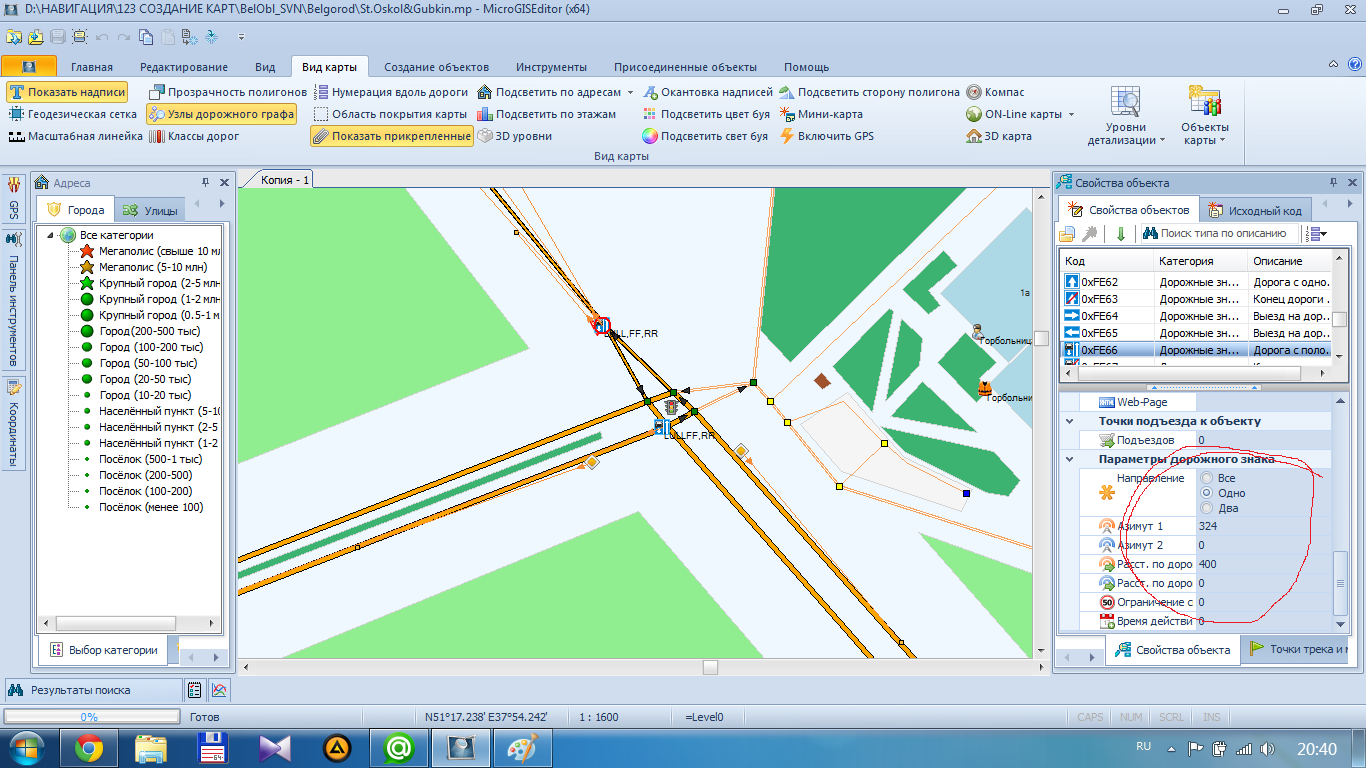Click Классы дорог in the ribbon
Screen dimensions: 1366x768
coord(194,136)
